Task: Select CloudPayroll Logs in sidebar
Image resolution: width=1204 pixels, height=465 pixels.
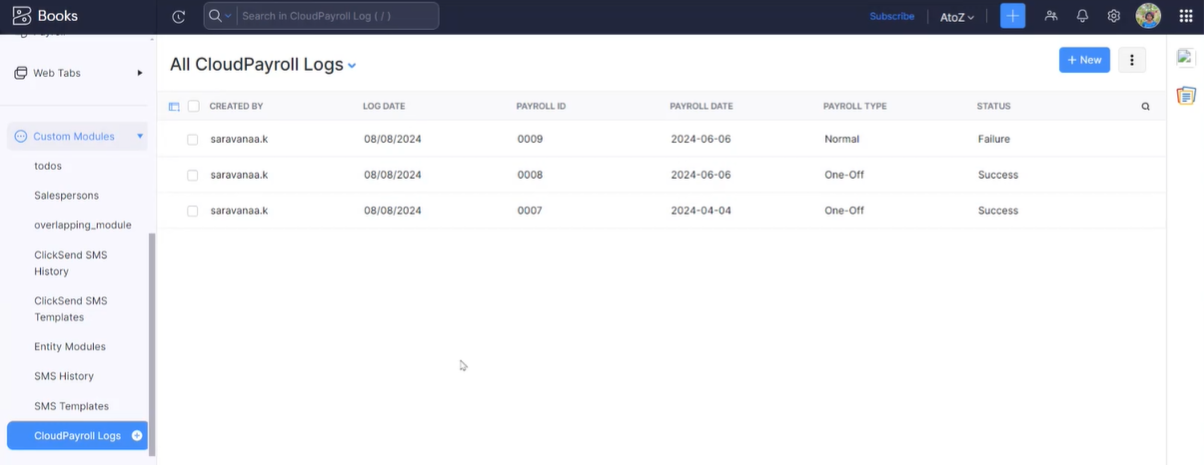Action: pyautogui.click(x=77, y=436)
